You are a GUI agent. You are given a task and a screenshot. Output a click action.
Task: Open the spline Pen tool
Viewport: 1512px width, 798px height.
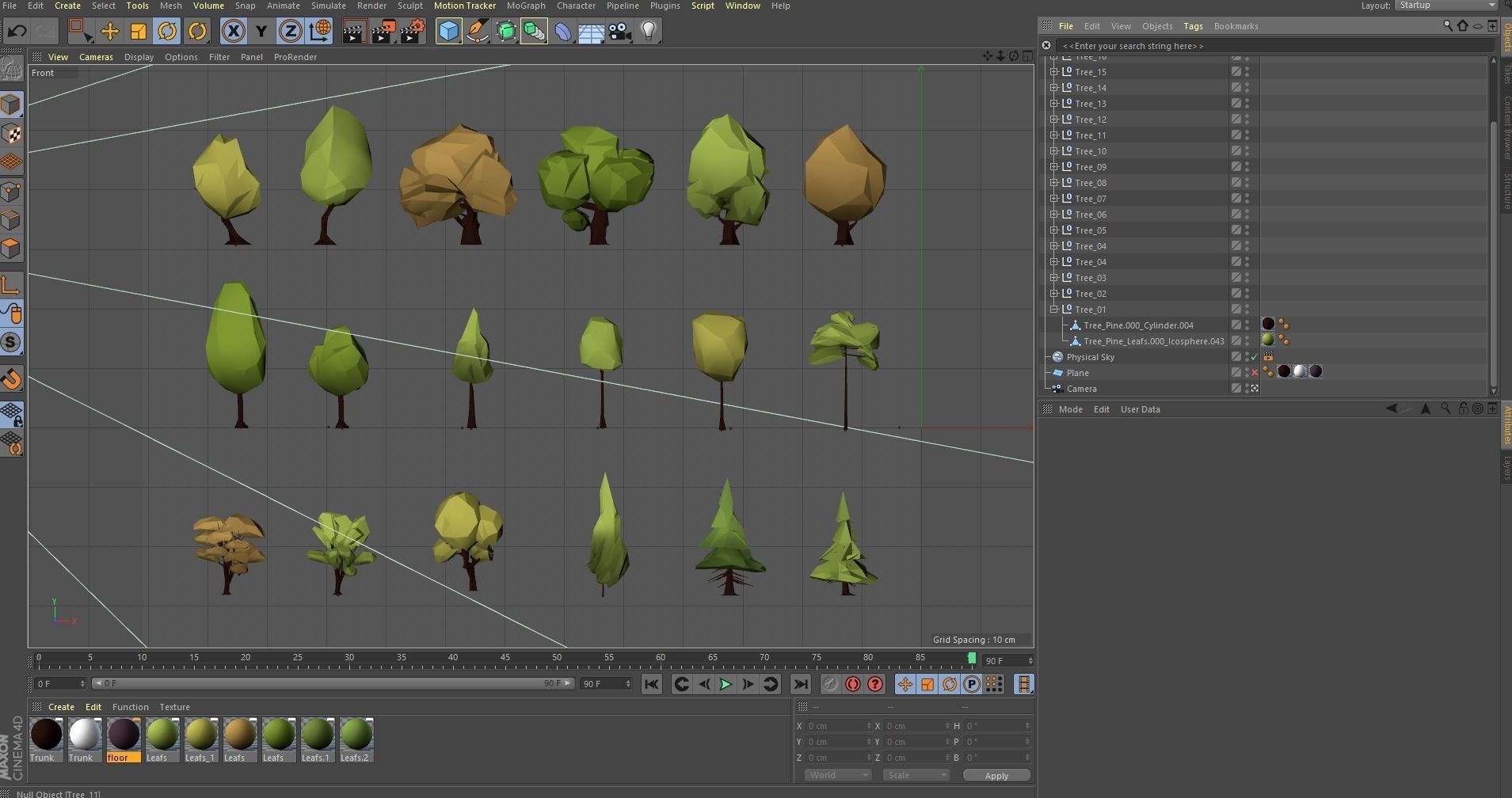click(x=478, y=32)
